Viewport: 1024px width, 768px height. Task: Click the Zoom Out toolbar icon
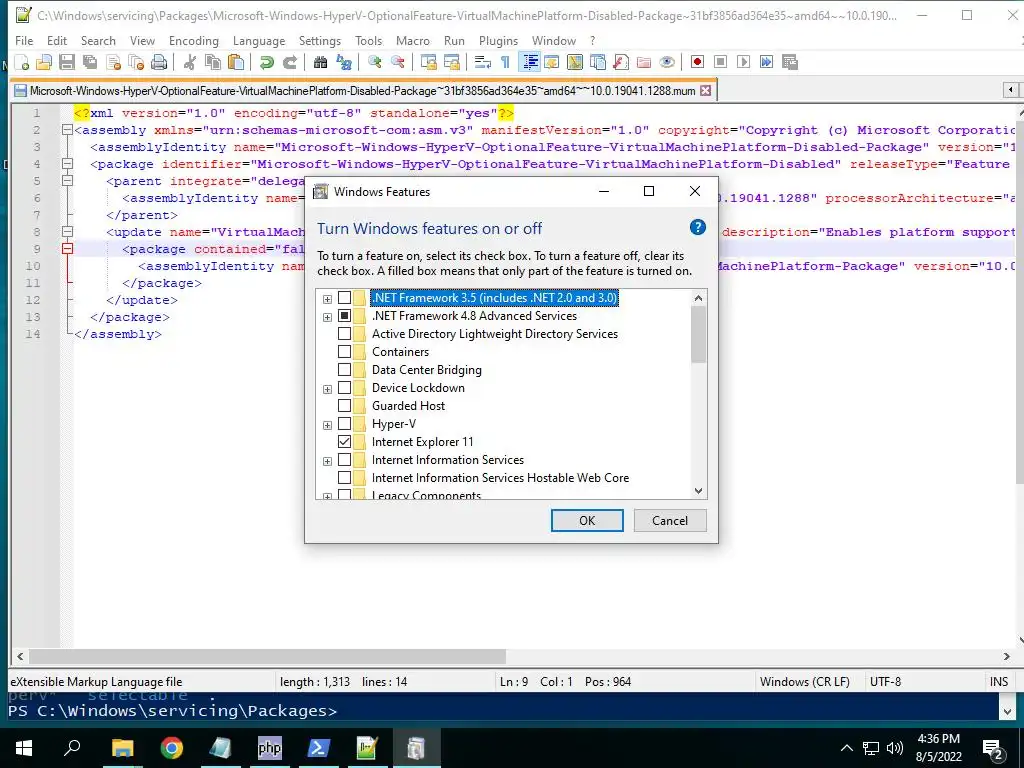(397, 62)
